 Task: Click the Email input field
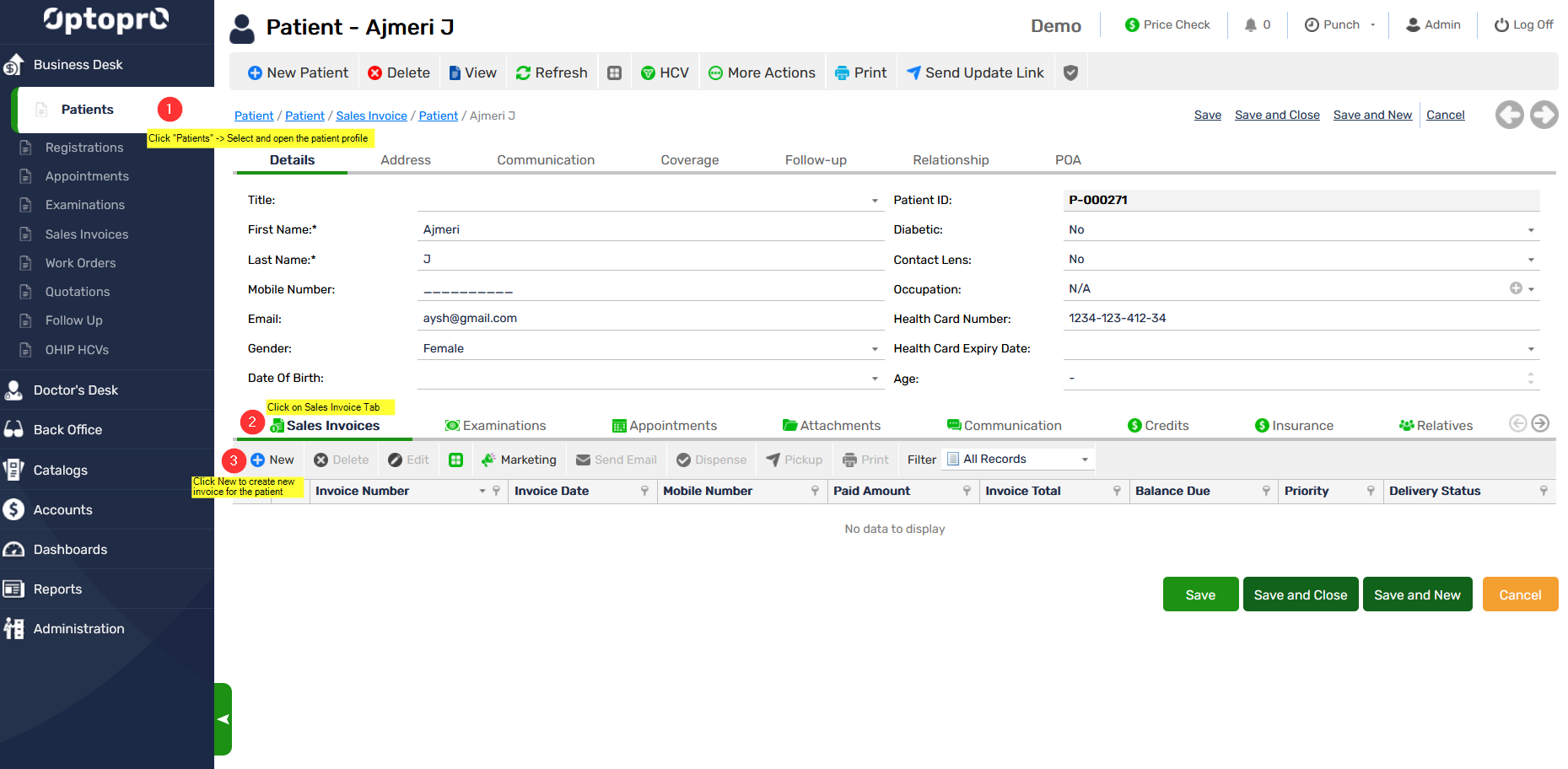(649, 319)
